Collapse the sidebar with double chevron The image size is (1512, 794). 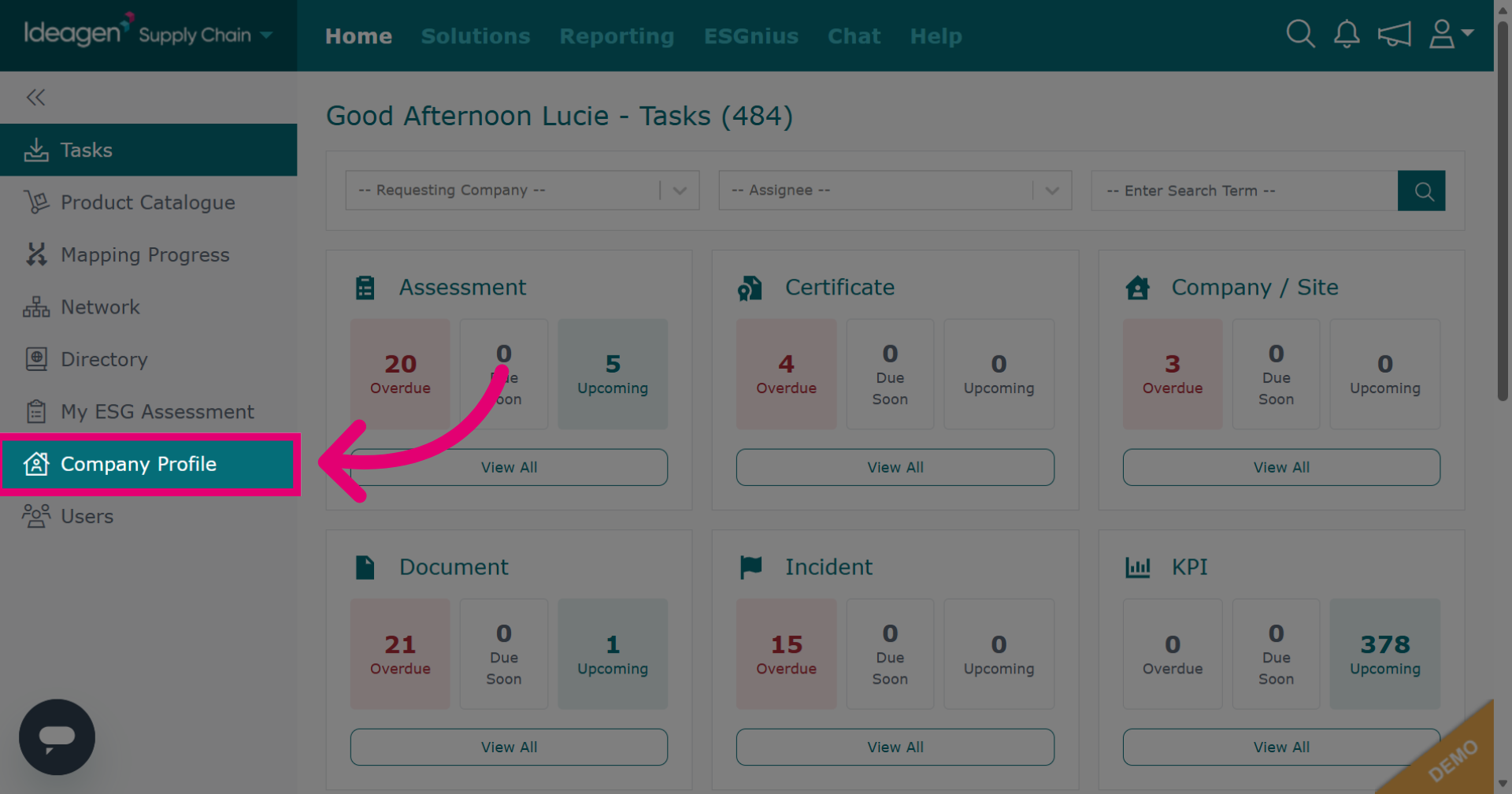[x=35, y=97]
